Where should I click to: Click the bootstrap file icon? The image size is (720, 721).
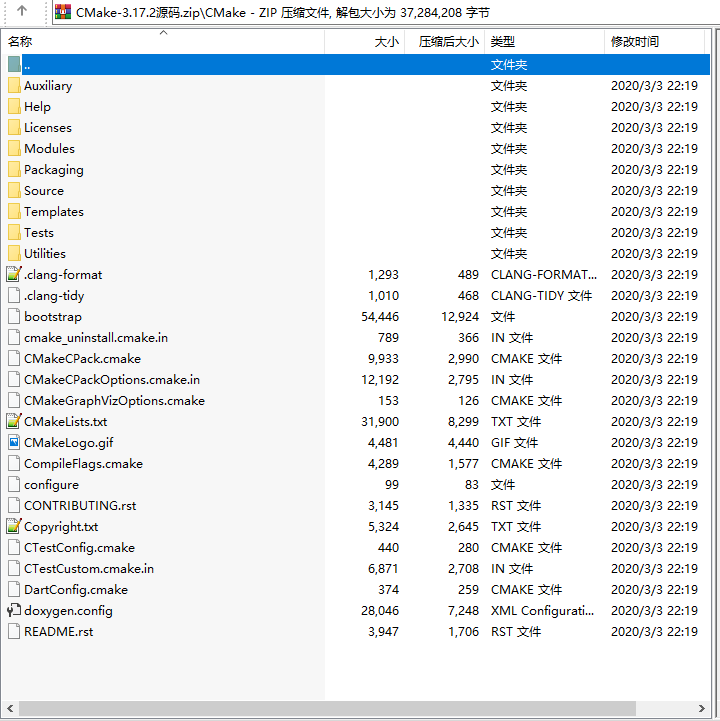pos(14,316)
